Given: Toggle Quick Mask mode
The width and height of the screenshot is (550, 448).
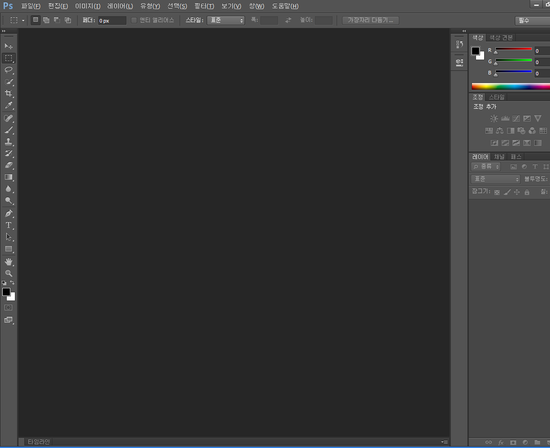Looking at the screenshot, I should [8, 308].
